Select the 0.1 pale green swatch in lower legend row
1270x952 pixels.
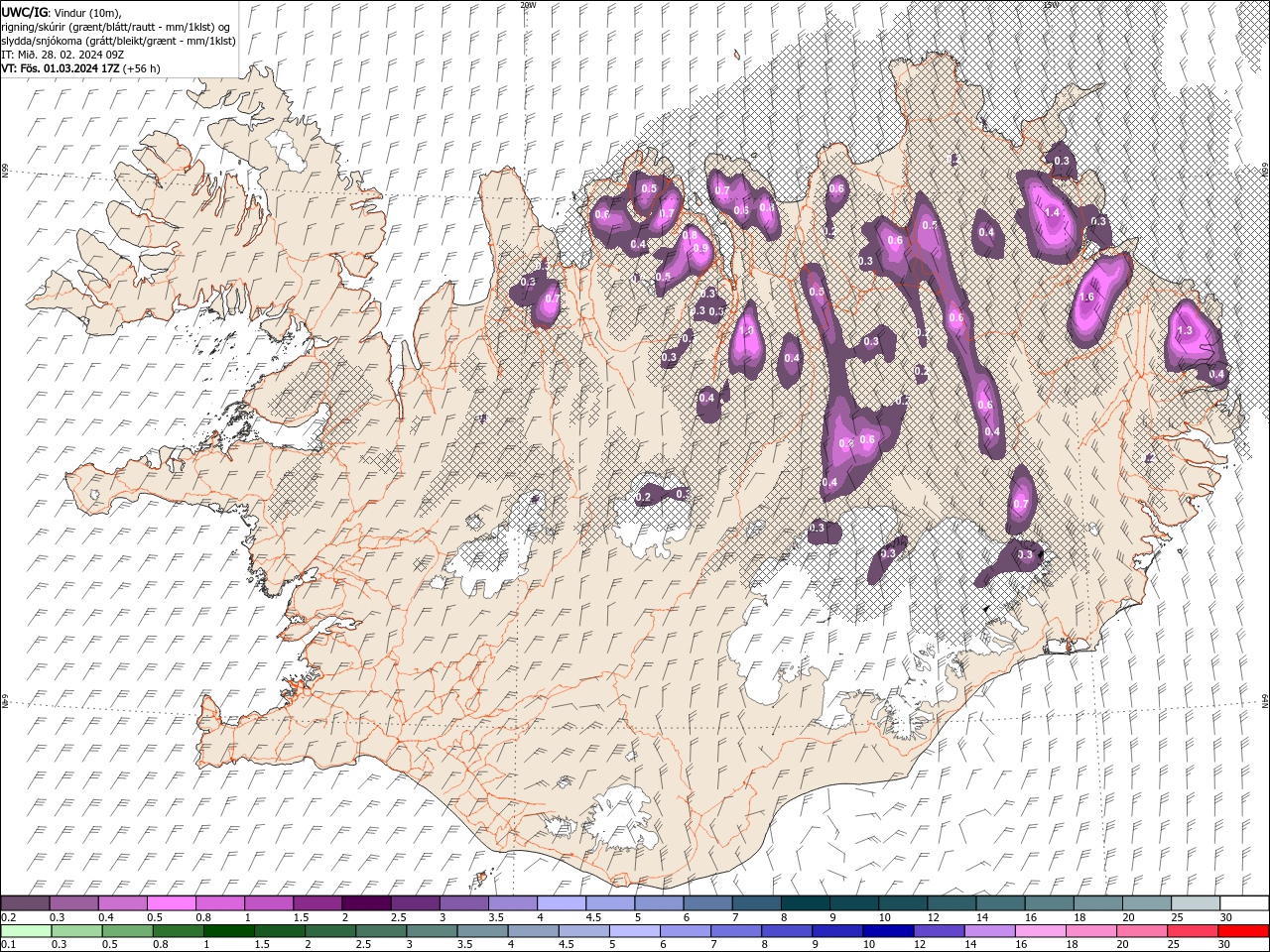pyautogui.click(x=26, y=931)
